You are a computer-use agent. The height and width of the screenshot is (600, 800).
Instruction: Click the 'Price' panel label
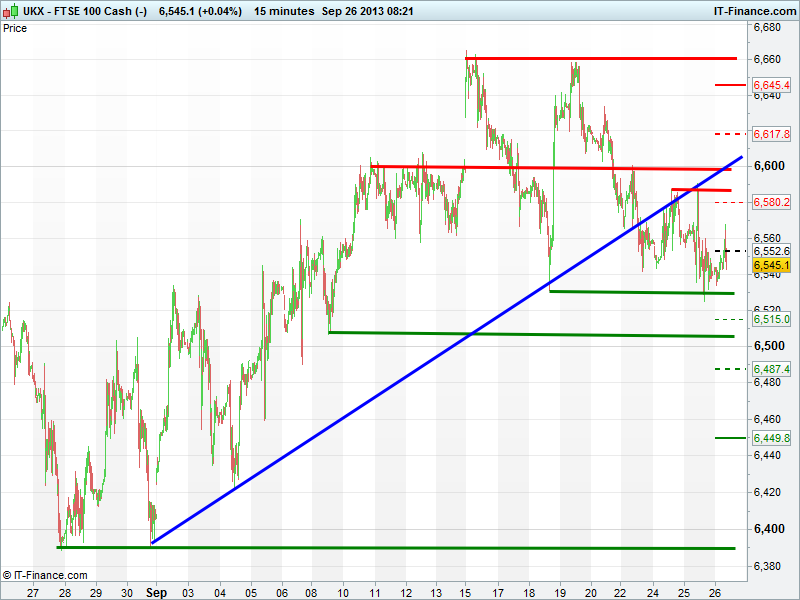(x=15, y=28)
